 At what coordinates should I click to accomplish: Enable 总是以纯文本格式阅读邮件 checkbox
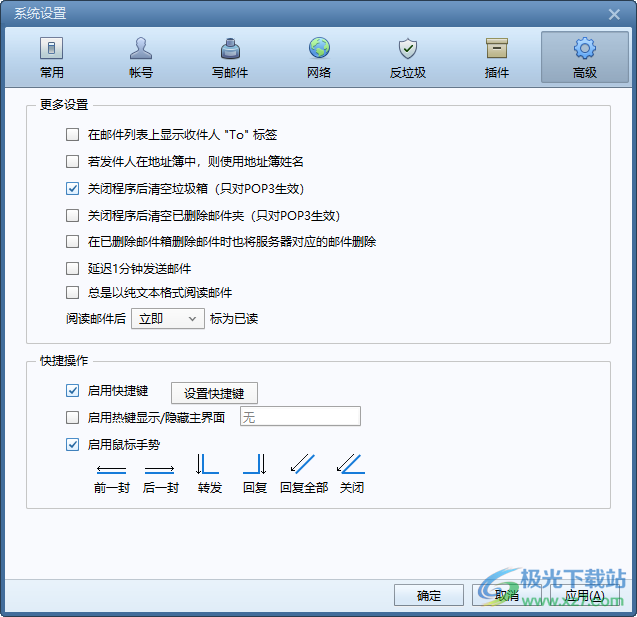point(72,292)
